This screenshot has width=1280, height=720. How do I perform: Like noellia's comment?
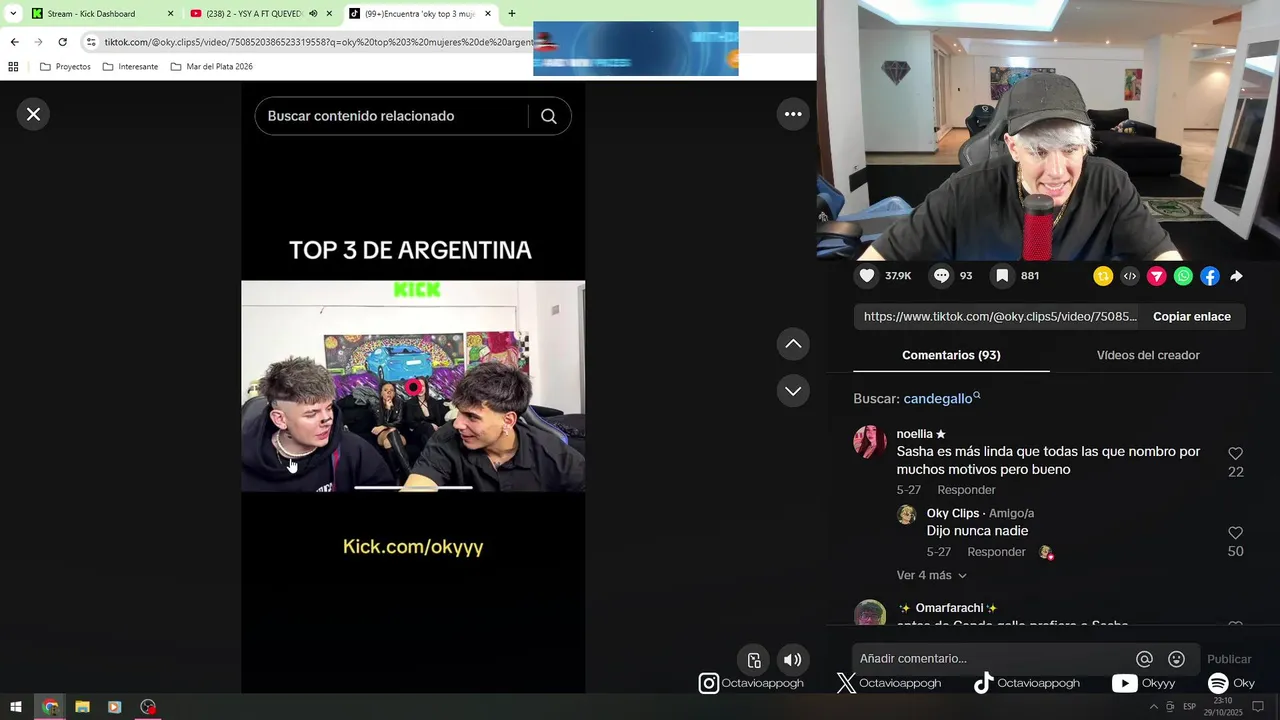tap(1235, 454)
